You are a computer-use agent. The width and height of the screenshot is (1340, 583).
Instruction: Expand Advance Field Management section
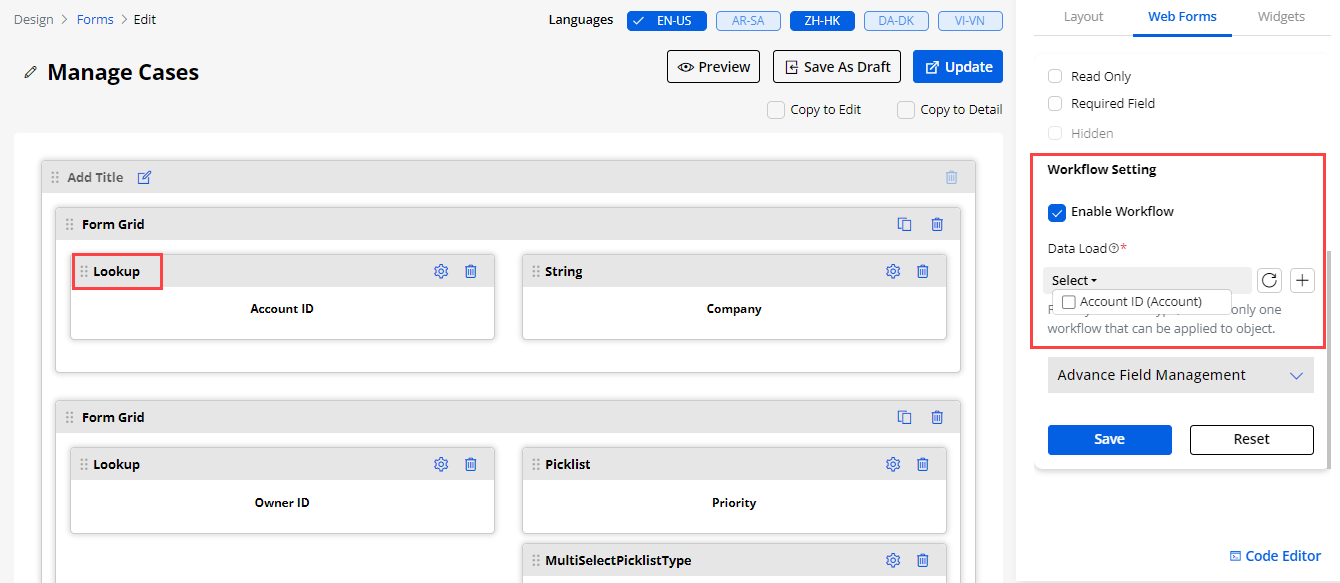click(x=1180, y=375)
